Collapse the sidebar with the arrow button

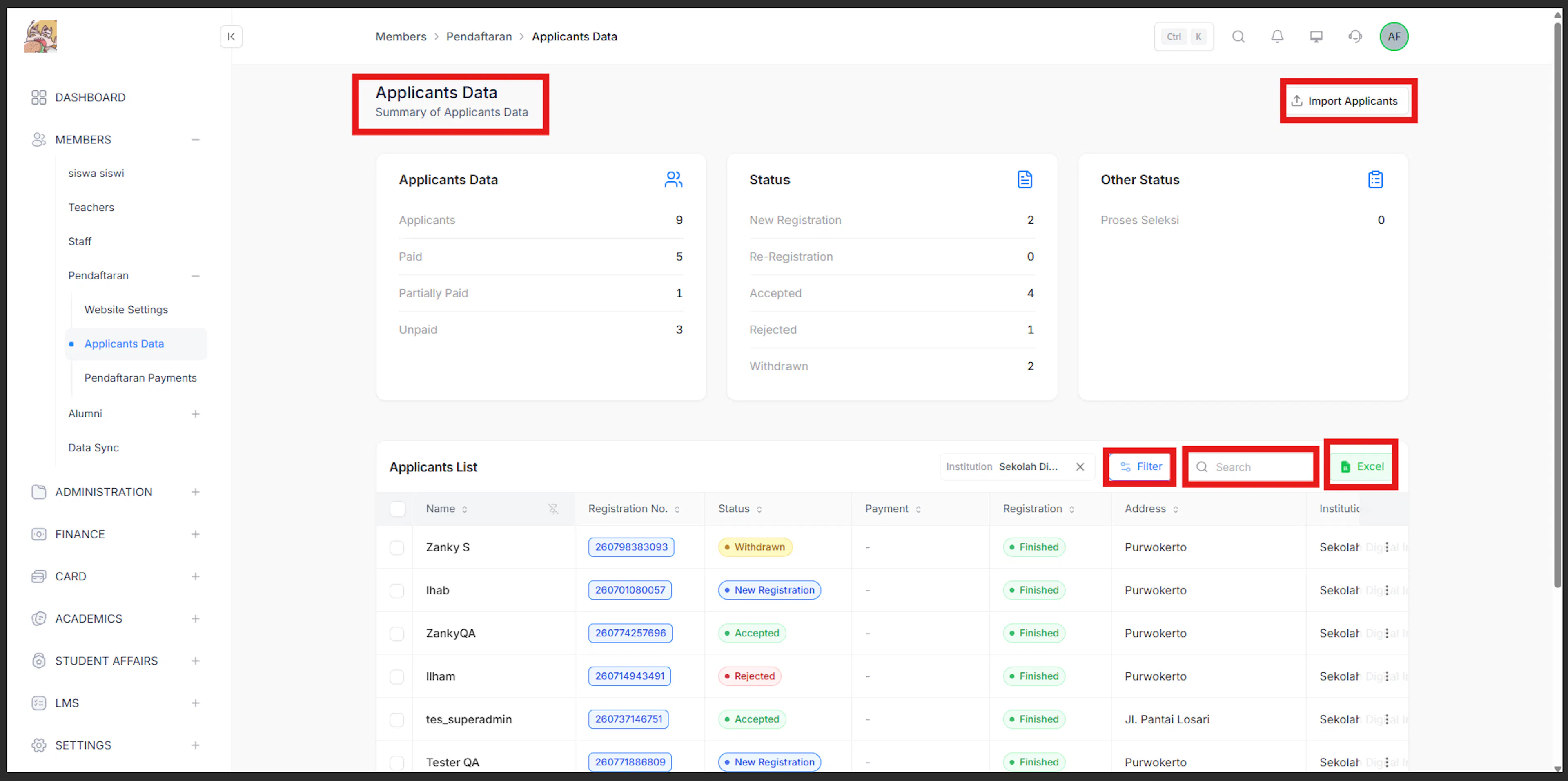231,36
